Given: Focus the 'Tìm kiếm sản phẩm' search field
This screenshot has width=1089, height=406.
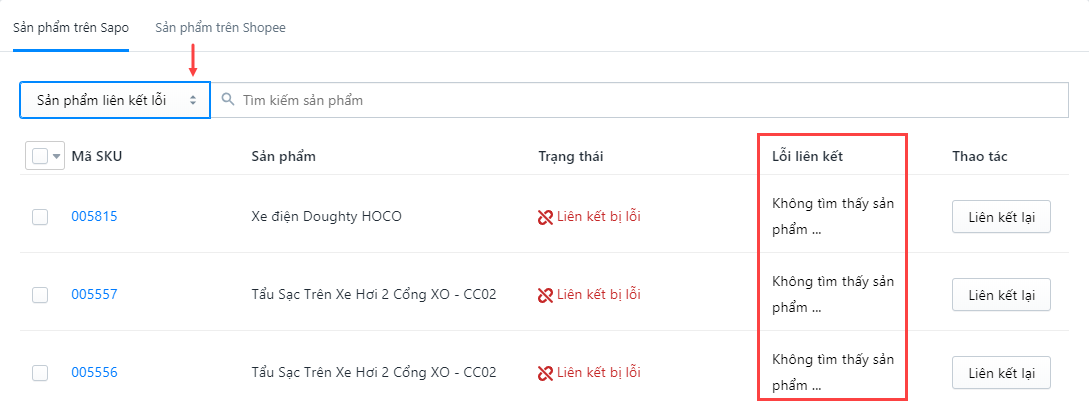Looking at the screenshot, I should point(640,101).
